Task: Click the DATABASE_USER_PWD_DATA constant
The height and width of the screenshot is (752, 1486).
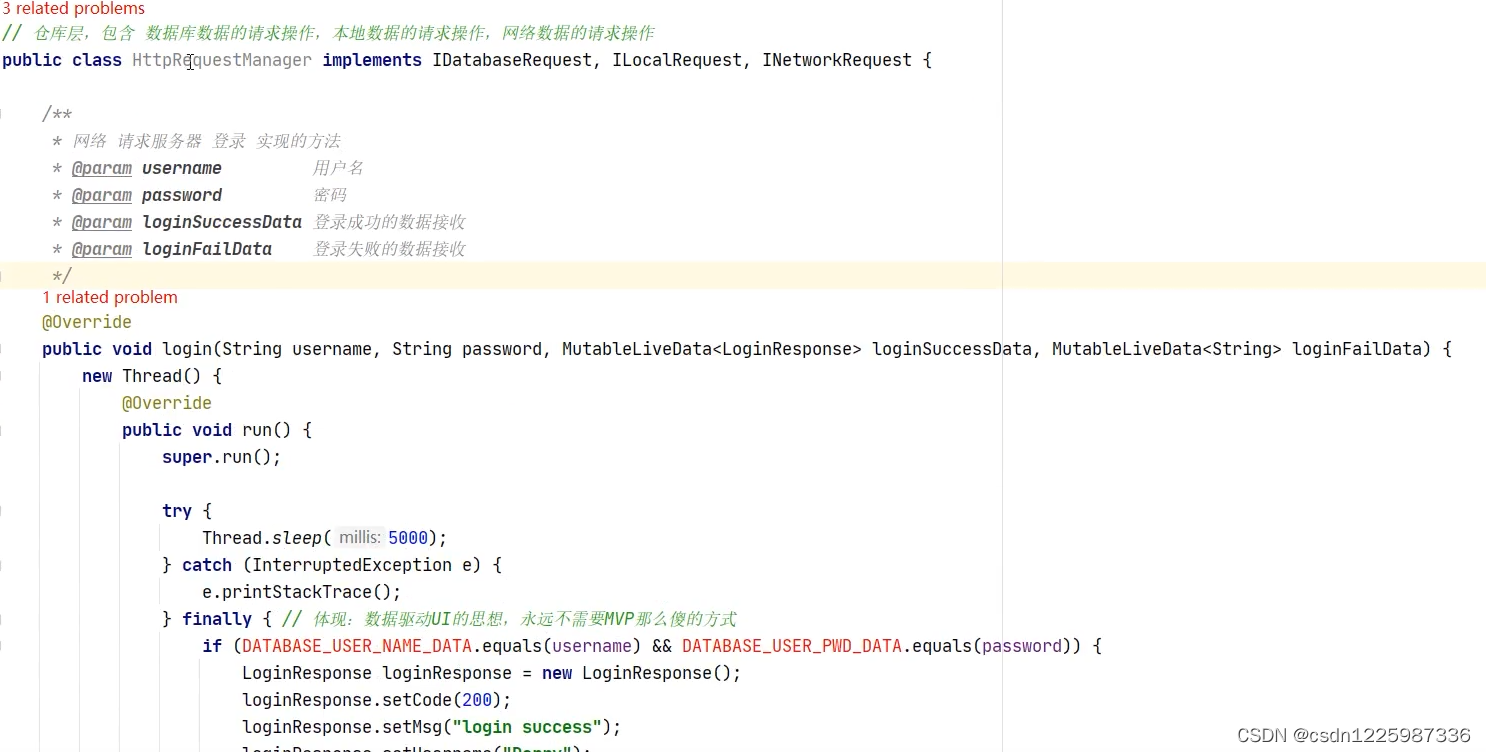Action: (792, 646)
